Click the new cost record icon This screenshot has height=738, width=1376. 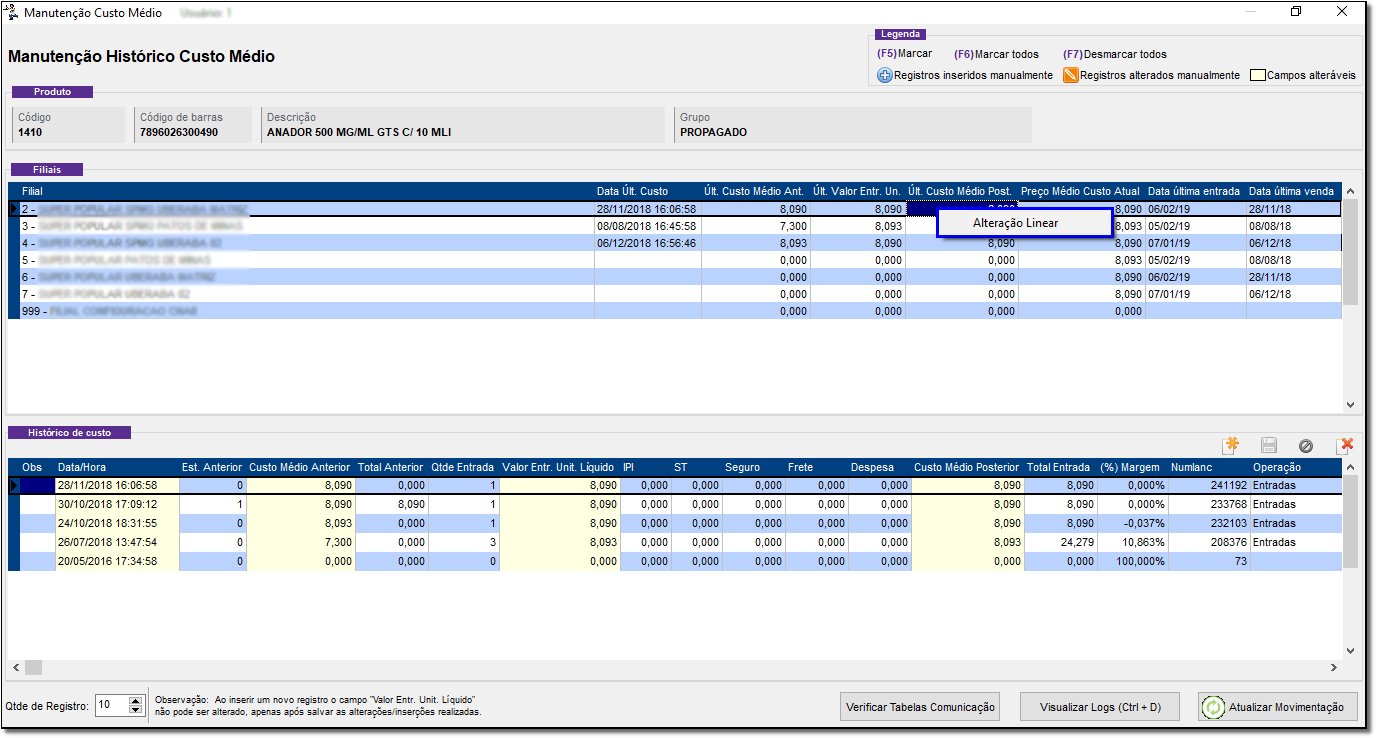[1231, 445]
